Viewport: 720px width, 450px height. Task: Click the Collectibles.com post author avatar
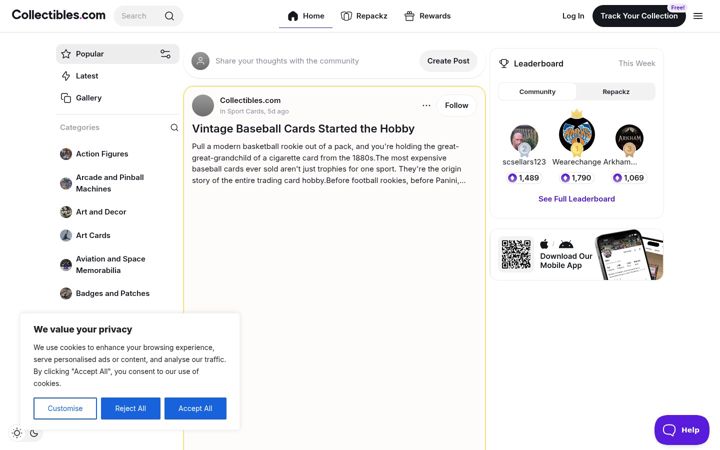203,106
